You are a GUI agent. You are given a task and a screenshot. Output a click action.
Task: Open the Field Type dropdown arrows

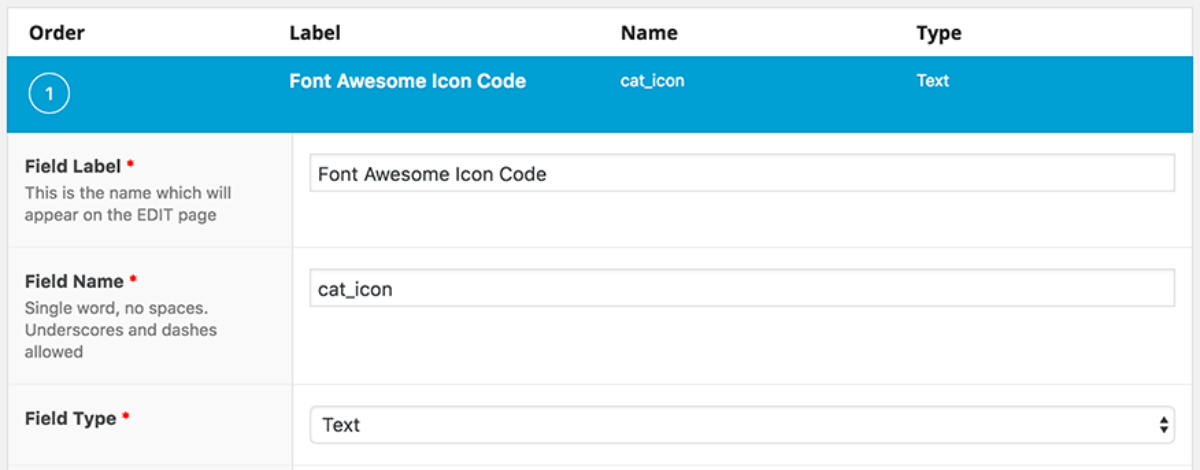pos(1164,425)
